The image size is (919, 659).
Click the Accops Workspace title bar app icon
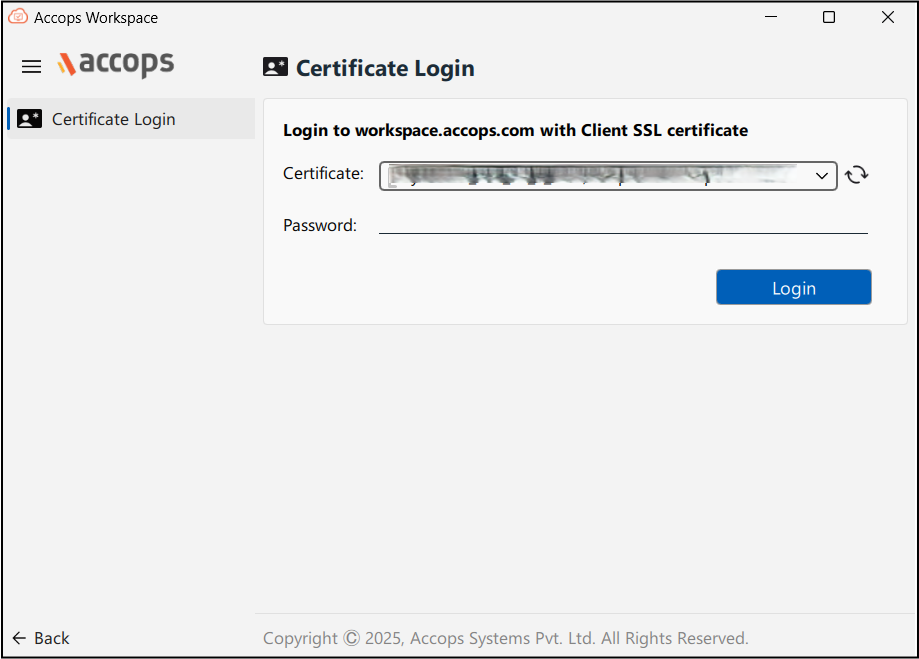pos(18,16)
